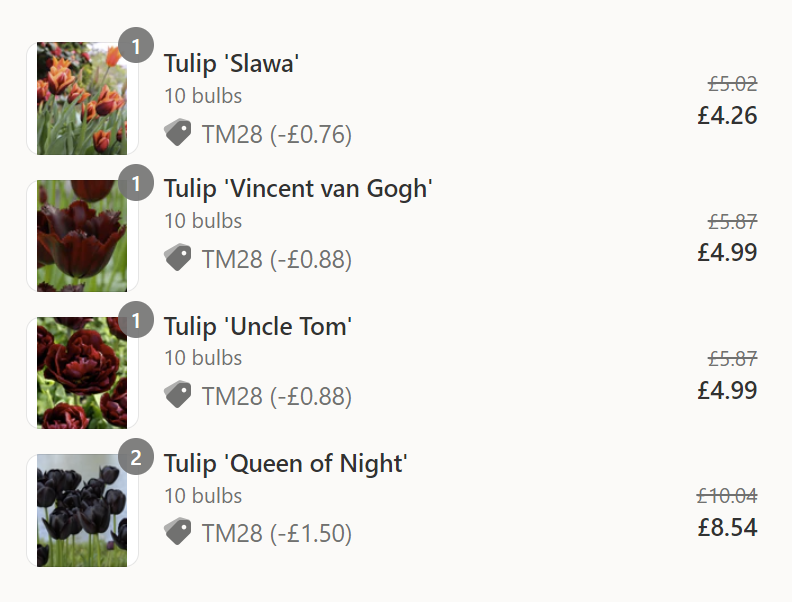This screenshot has width=792, height=602.
Task: Open the 'Uncle Tom' tulip thumbnail
Action: tap(82, 373)
